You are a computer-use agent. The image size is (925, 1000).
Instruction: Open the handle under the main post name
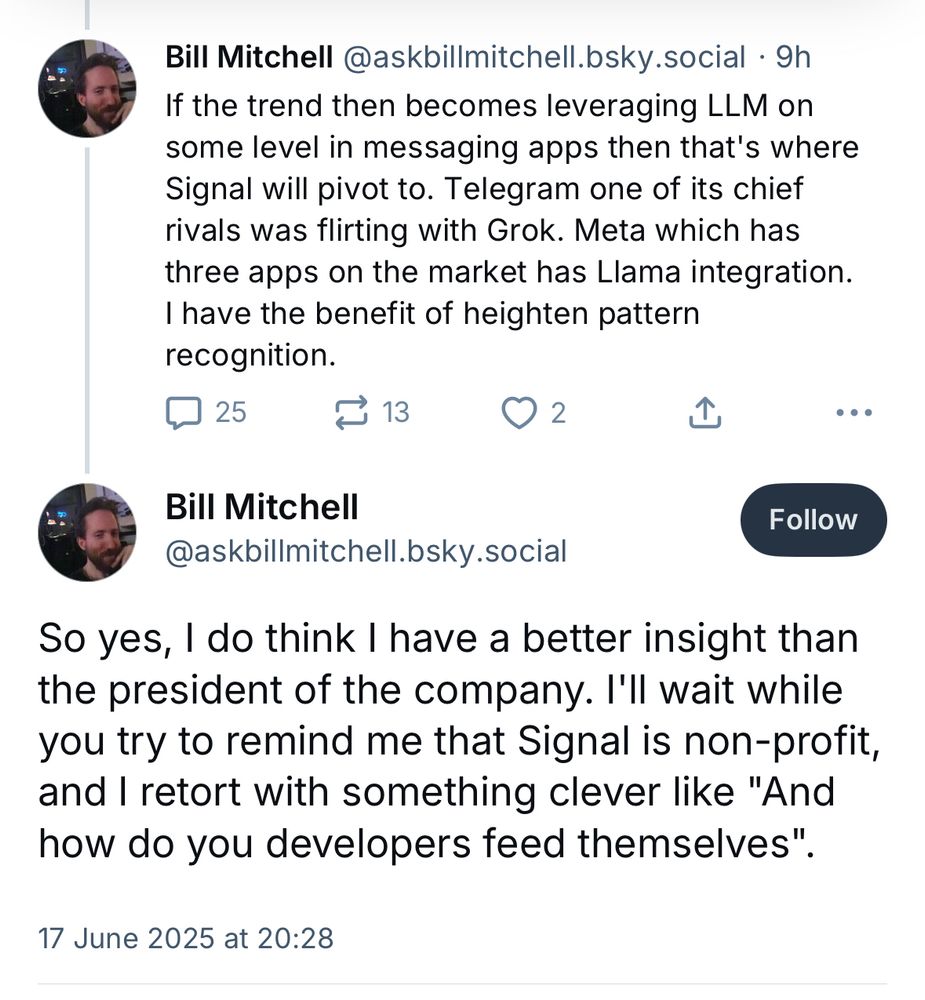coord(366,552)
